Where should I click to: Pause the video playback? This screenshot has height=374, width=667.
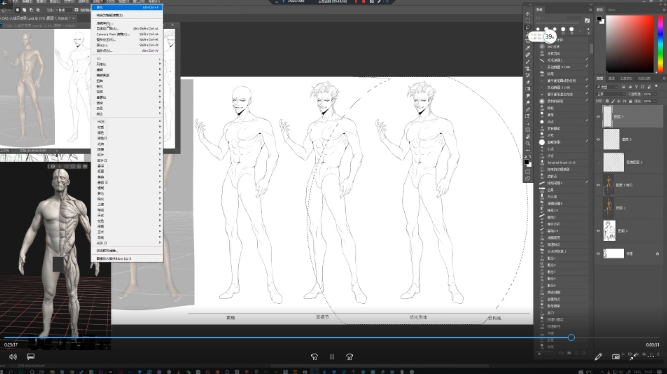[x=332, y=357]
